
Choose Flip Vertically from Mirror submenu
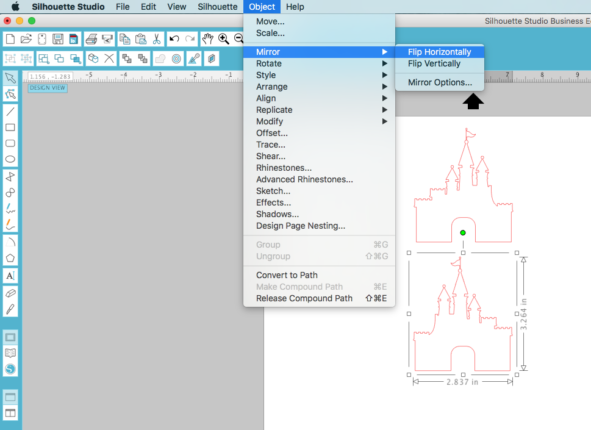pos(439,64)
